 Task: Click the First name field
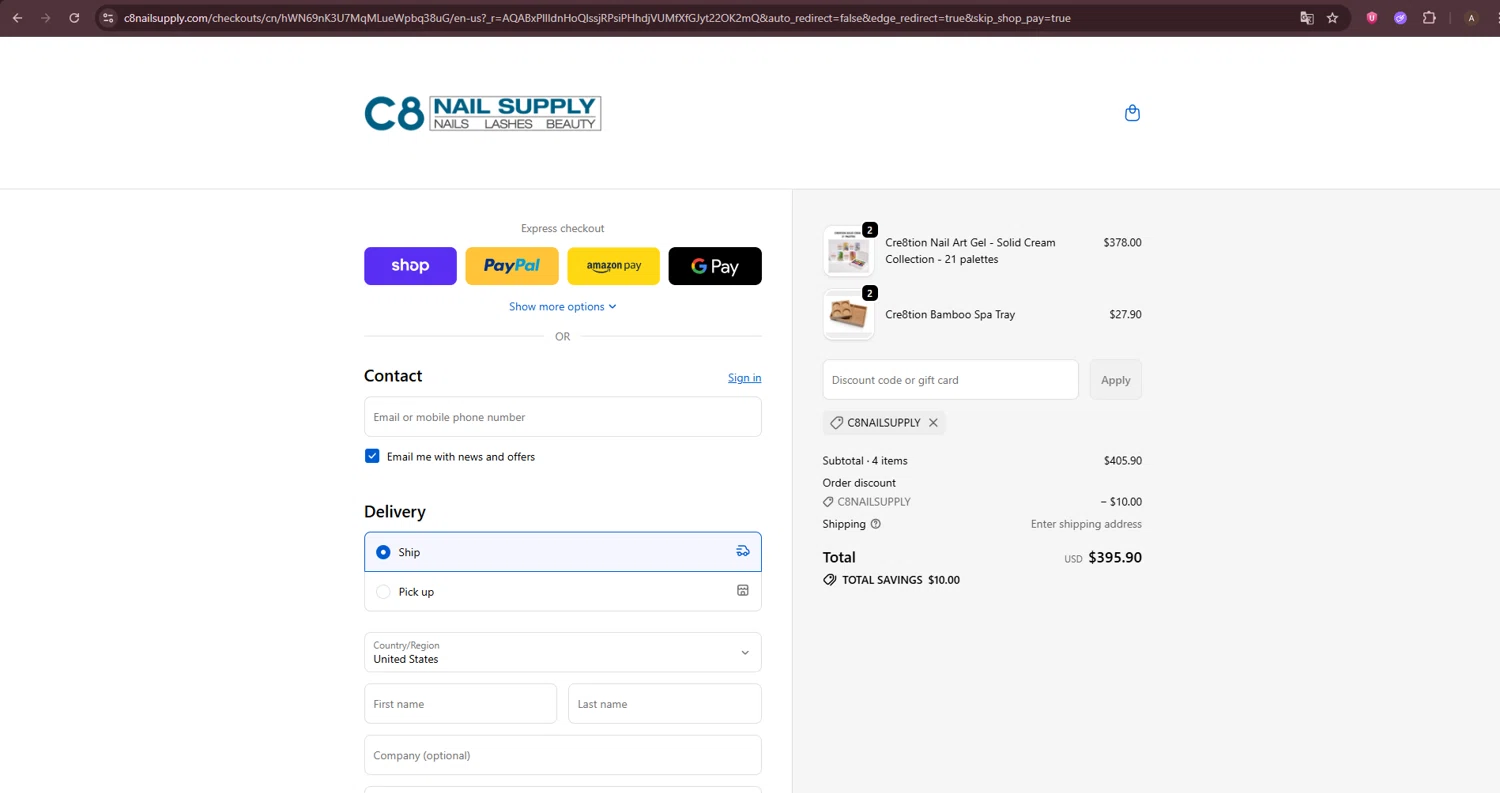[460, 704]
